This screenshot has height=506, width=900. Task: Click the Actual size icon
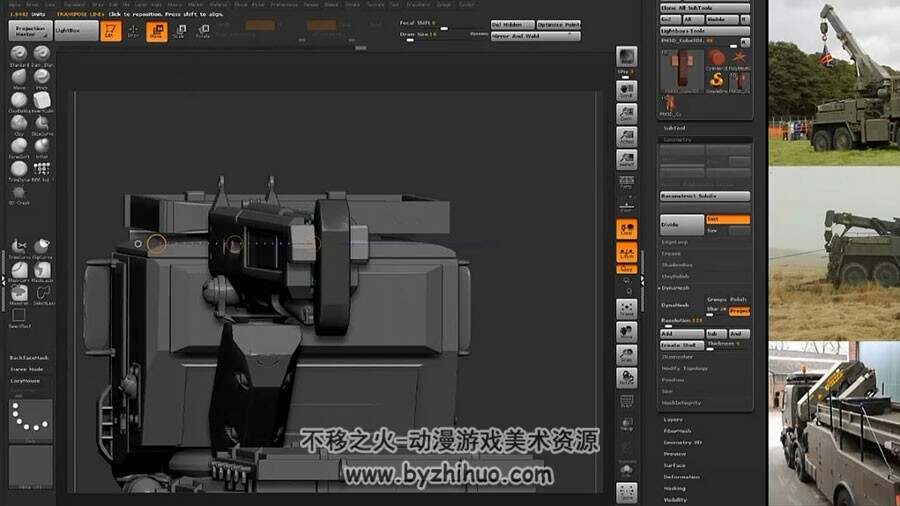click(626, 137)
